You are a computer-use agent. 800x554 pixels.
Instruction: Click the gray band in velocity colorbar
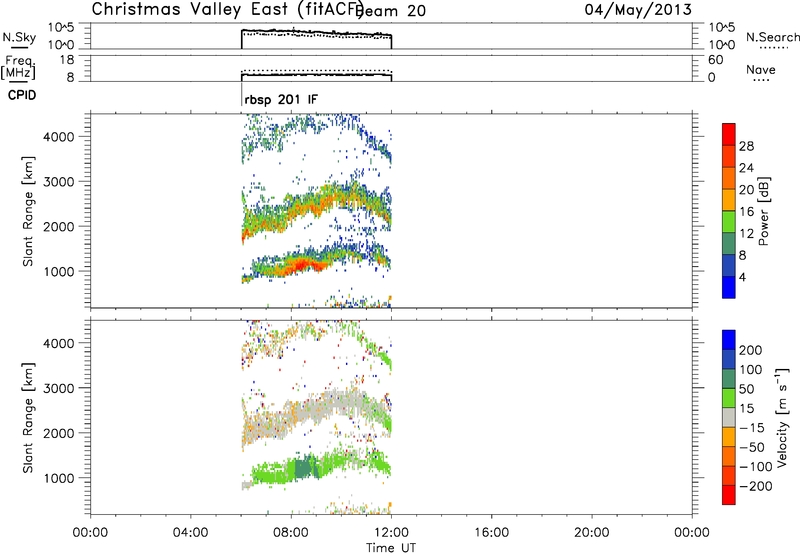[x=729, y=417]
